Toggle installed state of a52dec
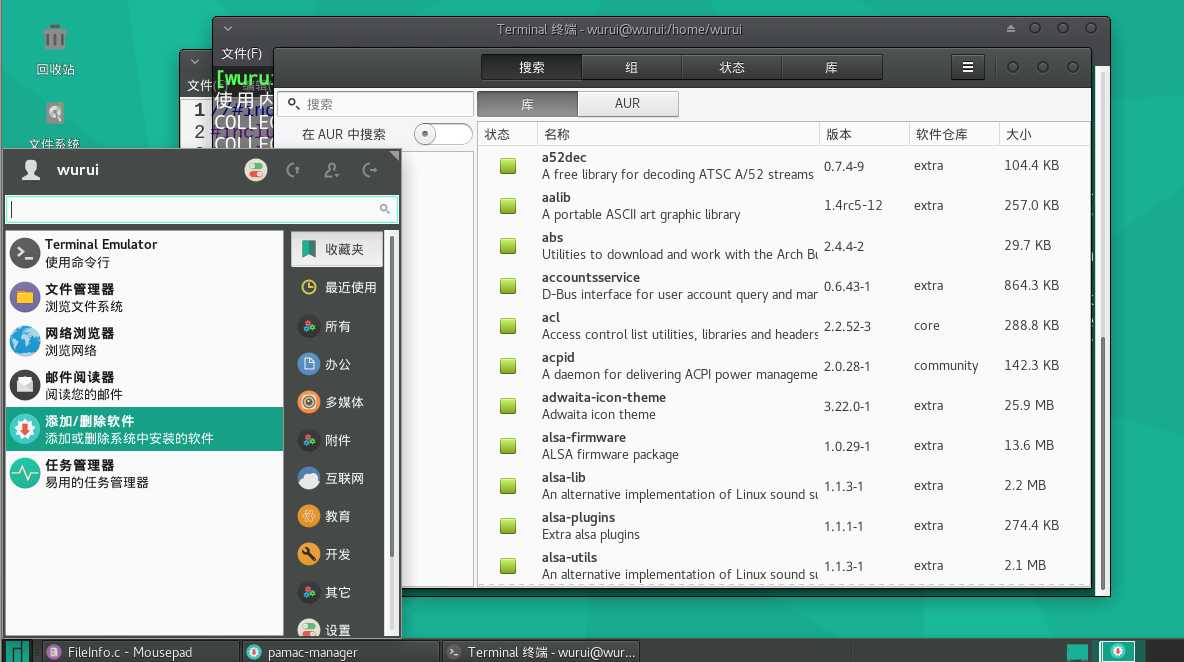Screen dimensions: 1184x662 tap(508, 166)
